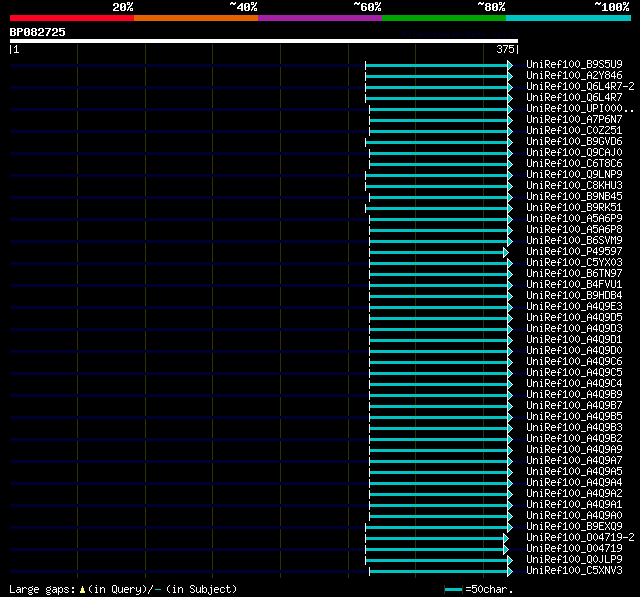Open hit UniRef100_A4Q9B3
The image size is (640, 597).
[x=574, y=428]
